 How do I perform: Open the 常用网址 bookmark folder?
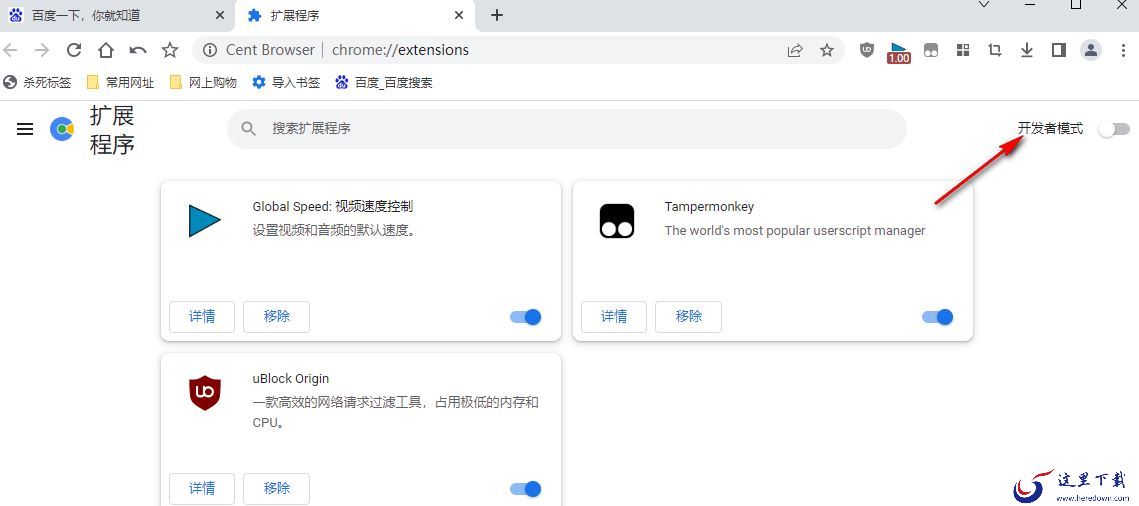121,83
